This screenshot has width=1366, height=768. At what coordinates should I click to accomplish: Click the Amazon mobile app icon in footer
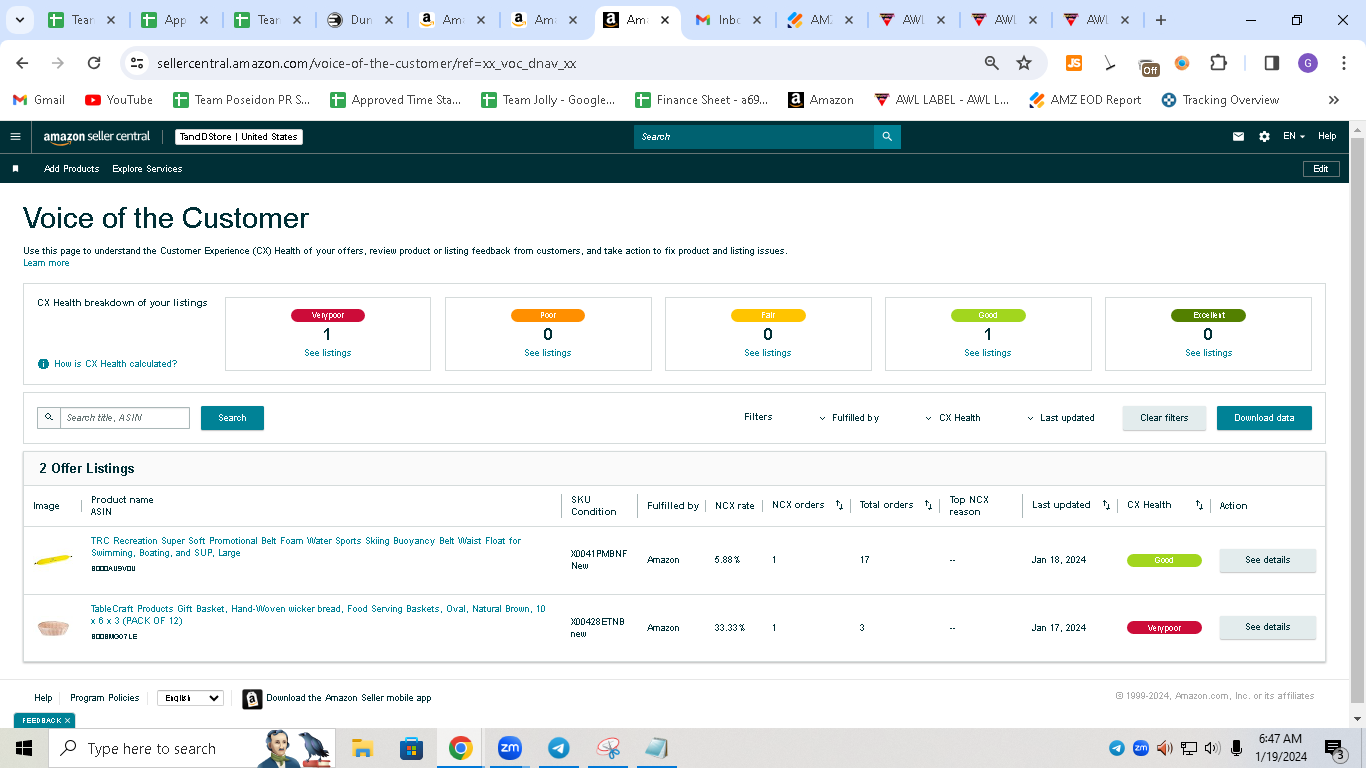[x=252, y=698]
